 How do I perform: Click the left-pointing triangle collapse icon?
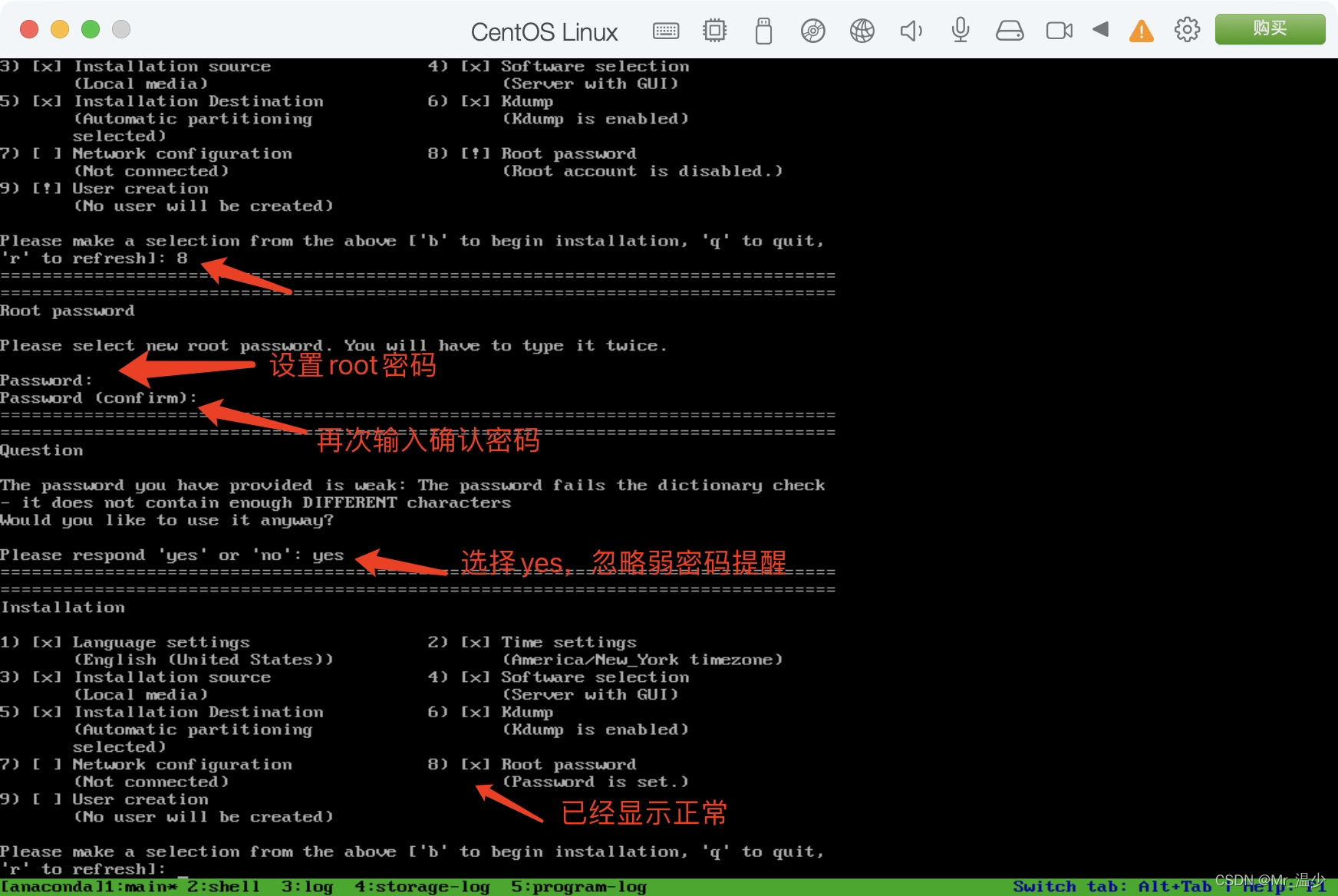tap(1101, 29)
